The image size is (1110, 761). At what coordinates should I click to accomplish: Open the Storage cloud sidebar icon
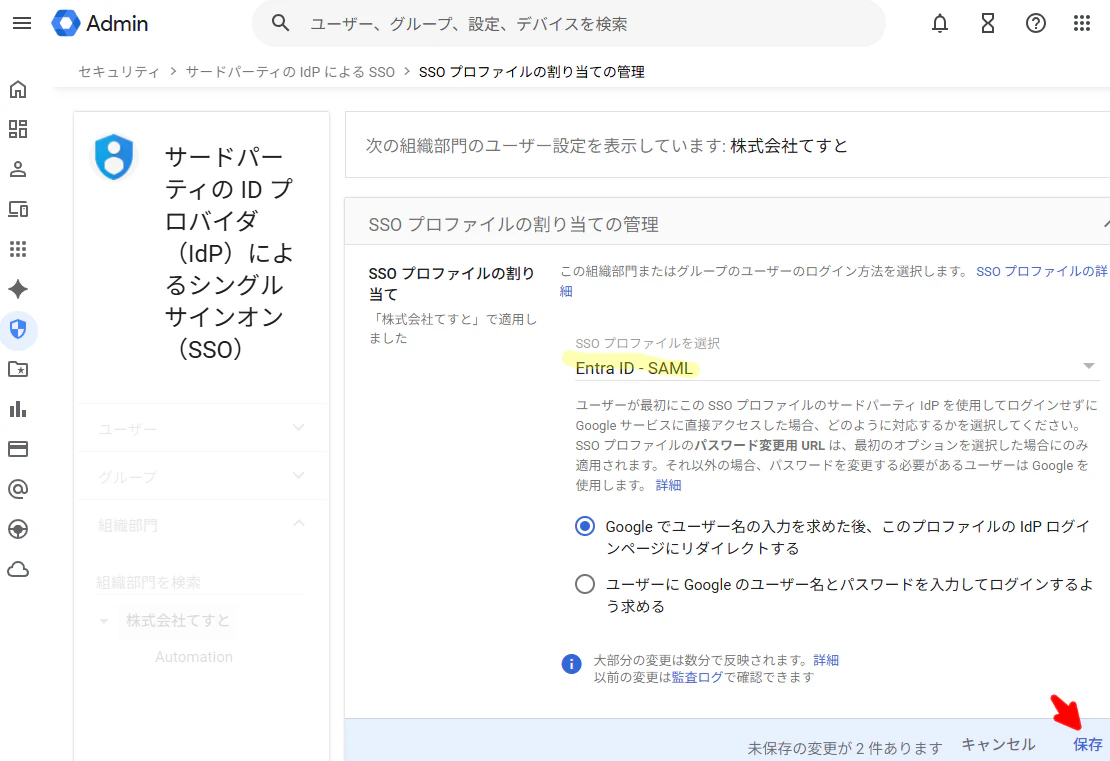[x=18, y=569]
